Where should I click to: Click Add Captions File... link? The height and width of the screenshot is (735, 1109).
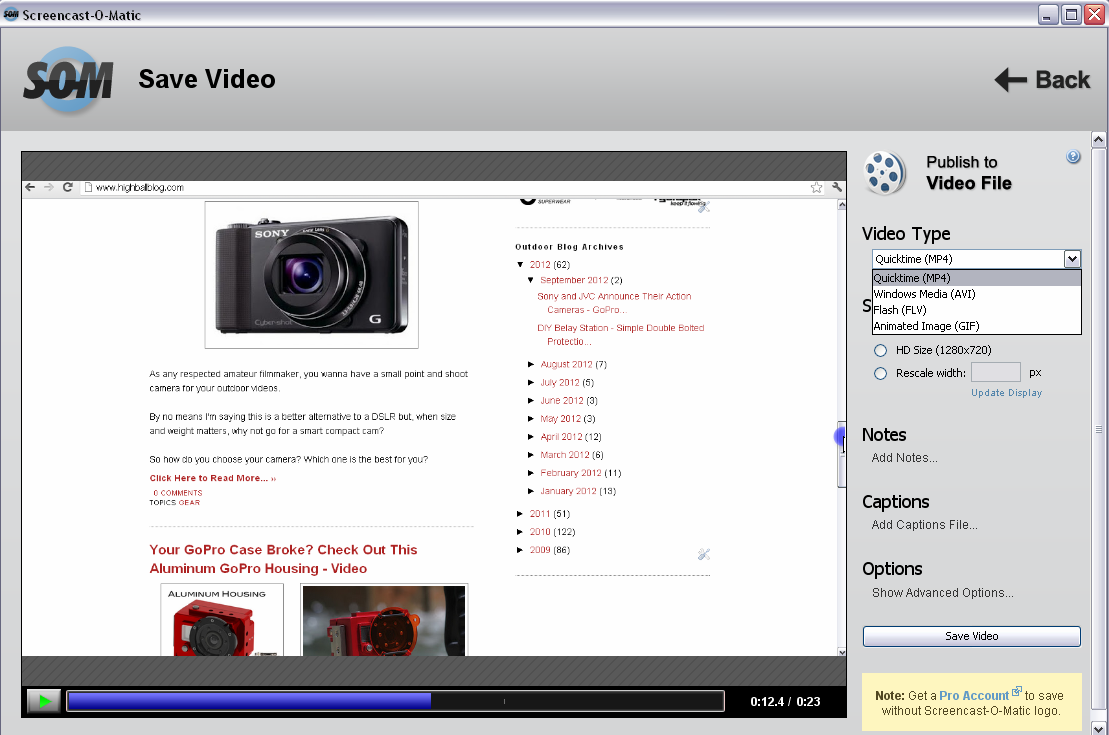[924, 525]
